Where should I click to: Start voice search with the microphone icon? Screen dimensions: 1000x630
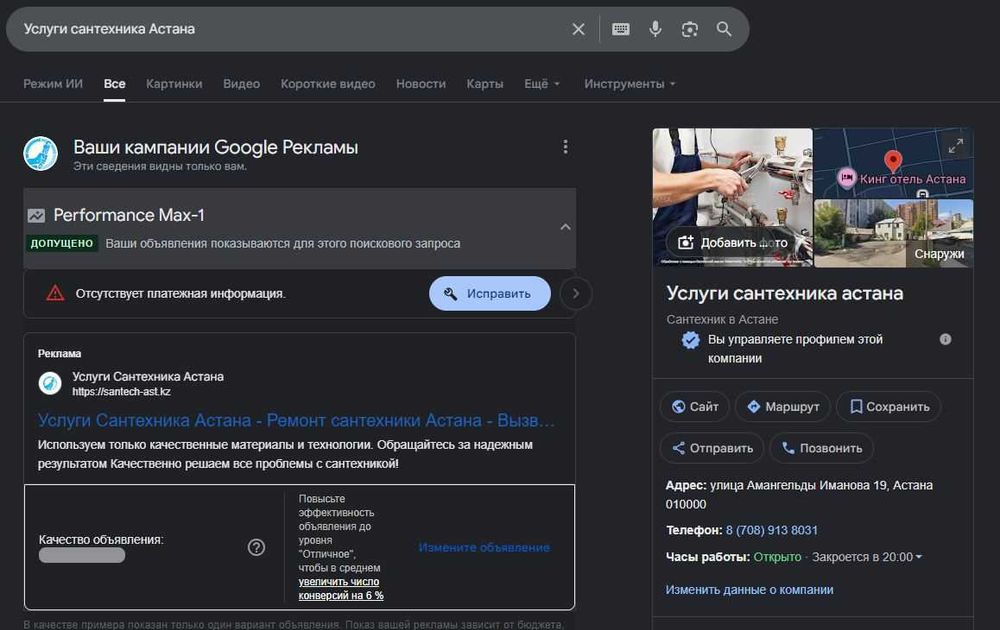point(655,29)
